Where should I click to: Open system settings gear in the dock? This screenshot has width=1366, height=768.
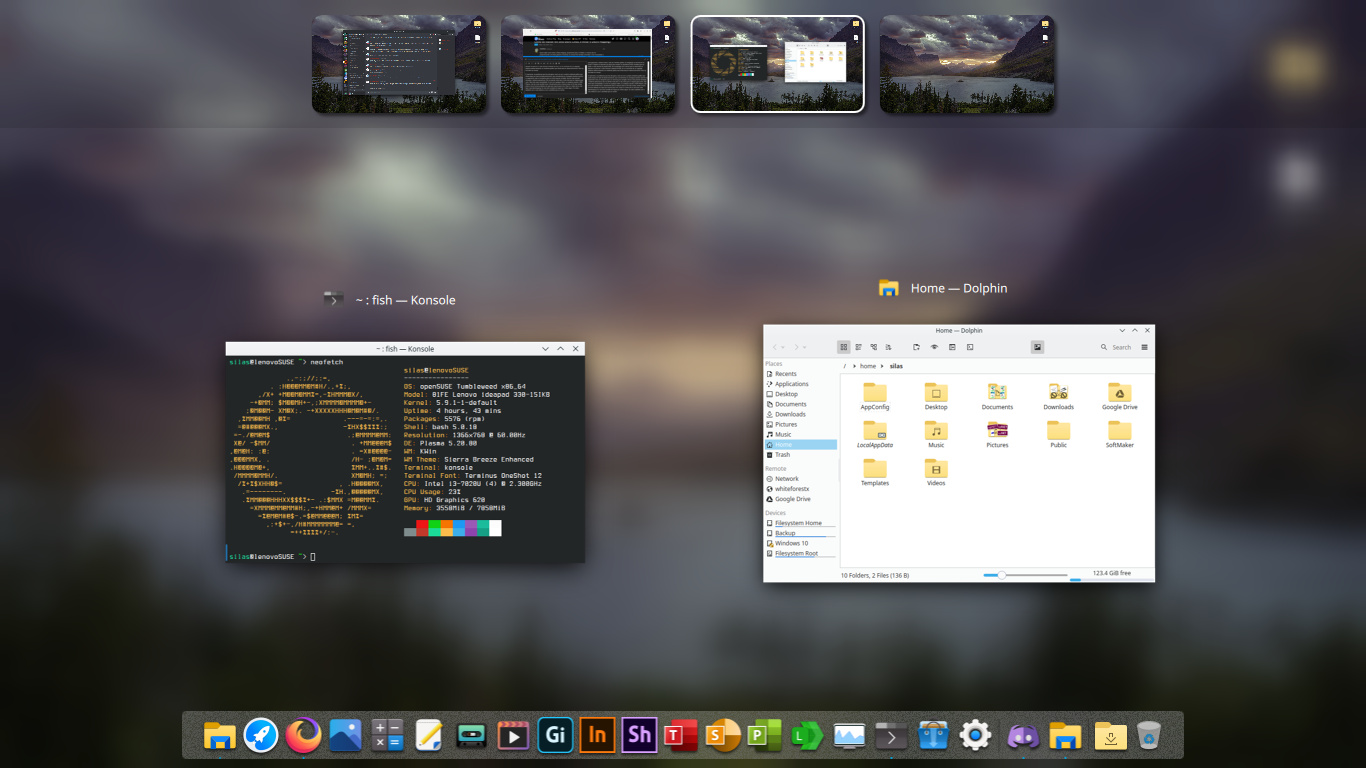click(975, 736)
